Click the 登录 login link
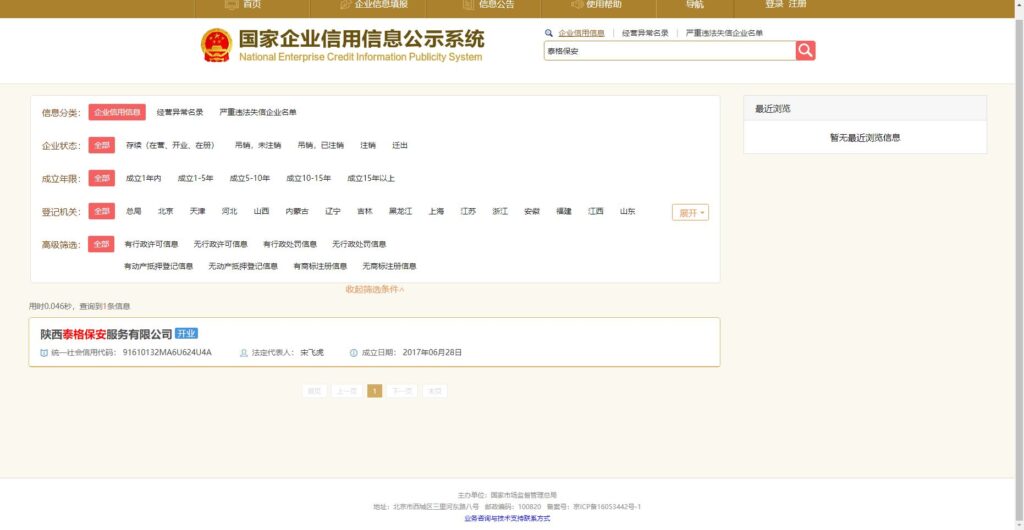Viewport: 1024px width, 530px height. click(774, 5)
